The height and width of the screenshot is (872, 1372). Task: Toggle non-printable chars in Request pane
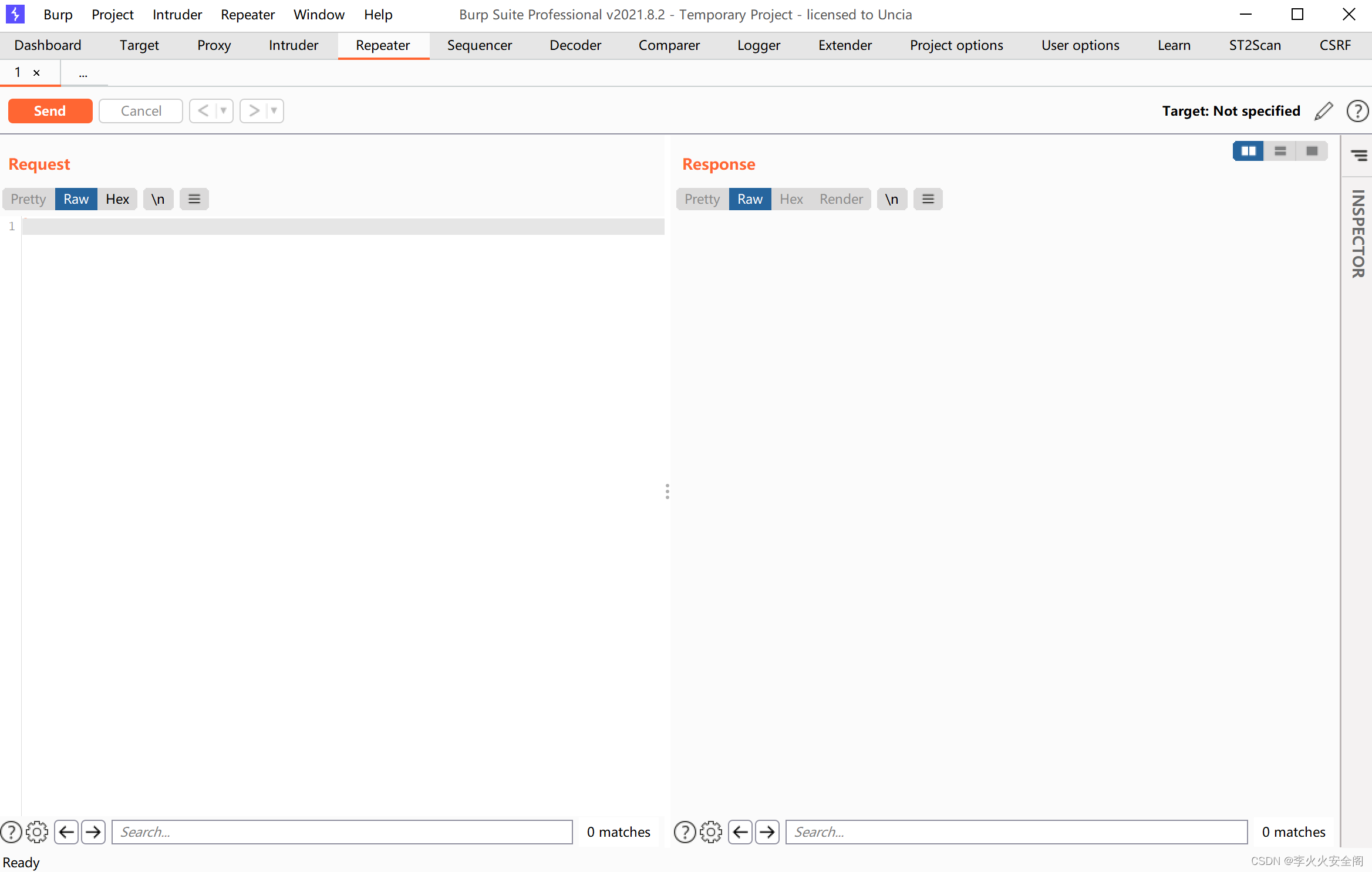158,199
